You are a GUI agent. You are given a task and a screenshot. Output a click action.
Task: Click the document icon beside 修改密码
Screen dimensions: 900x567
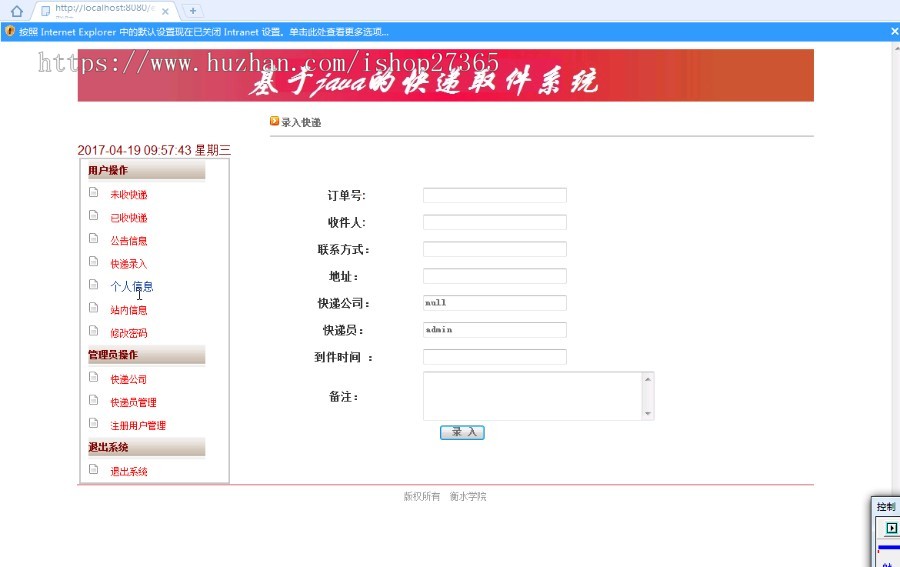94,331
